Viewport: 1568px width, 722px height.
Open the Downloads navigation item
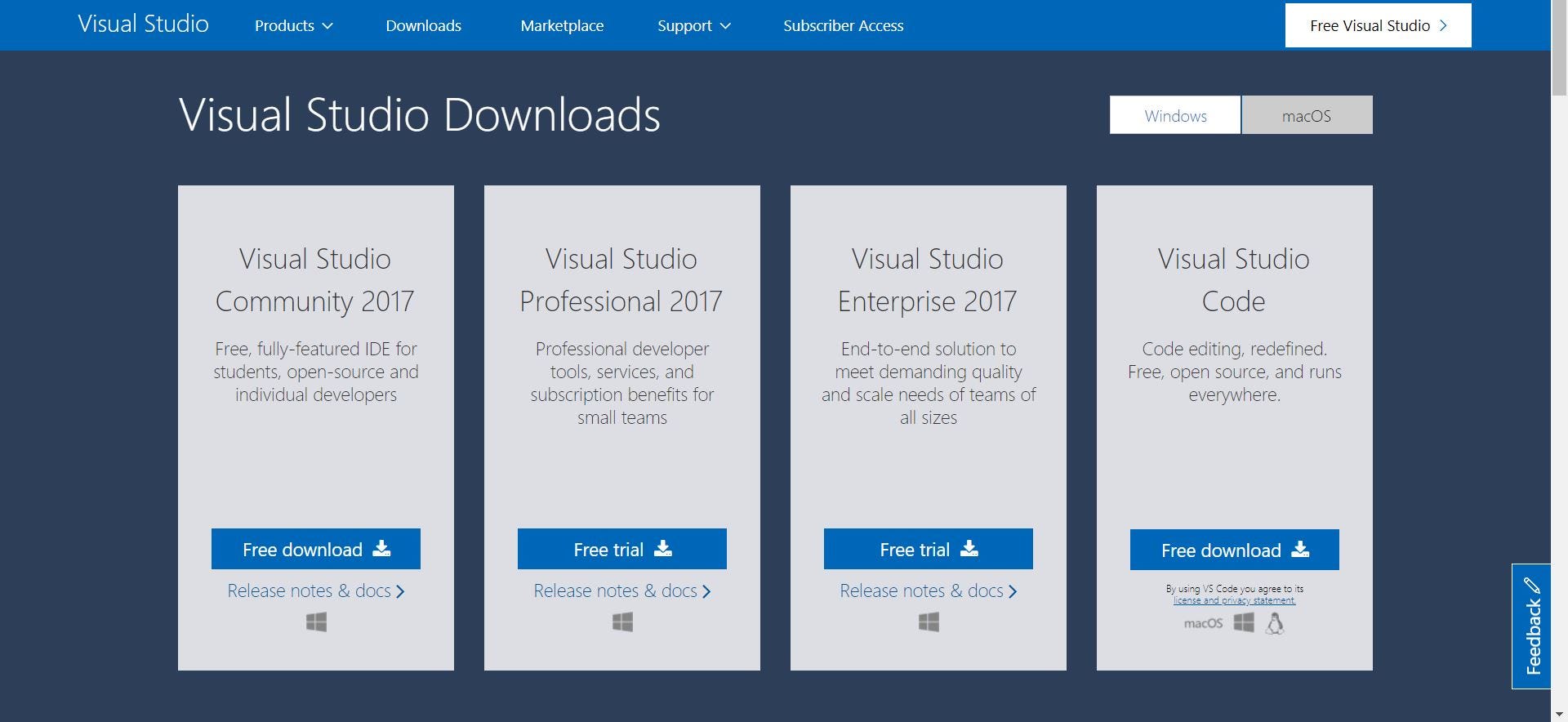click(423, 25)
